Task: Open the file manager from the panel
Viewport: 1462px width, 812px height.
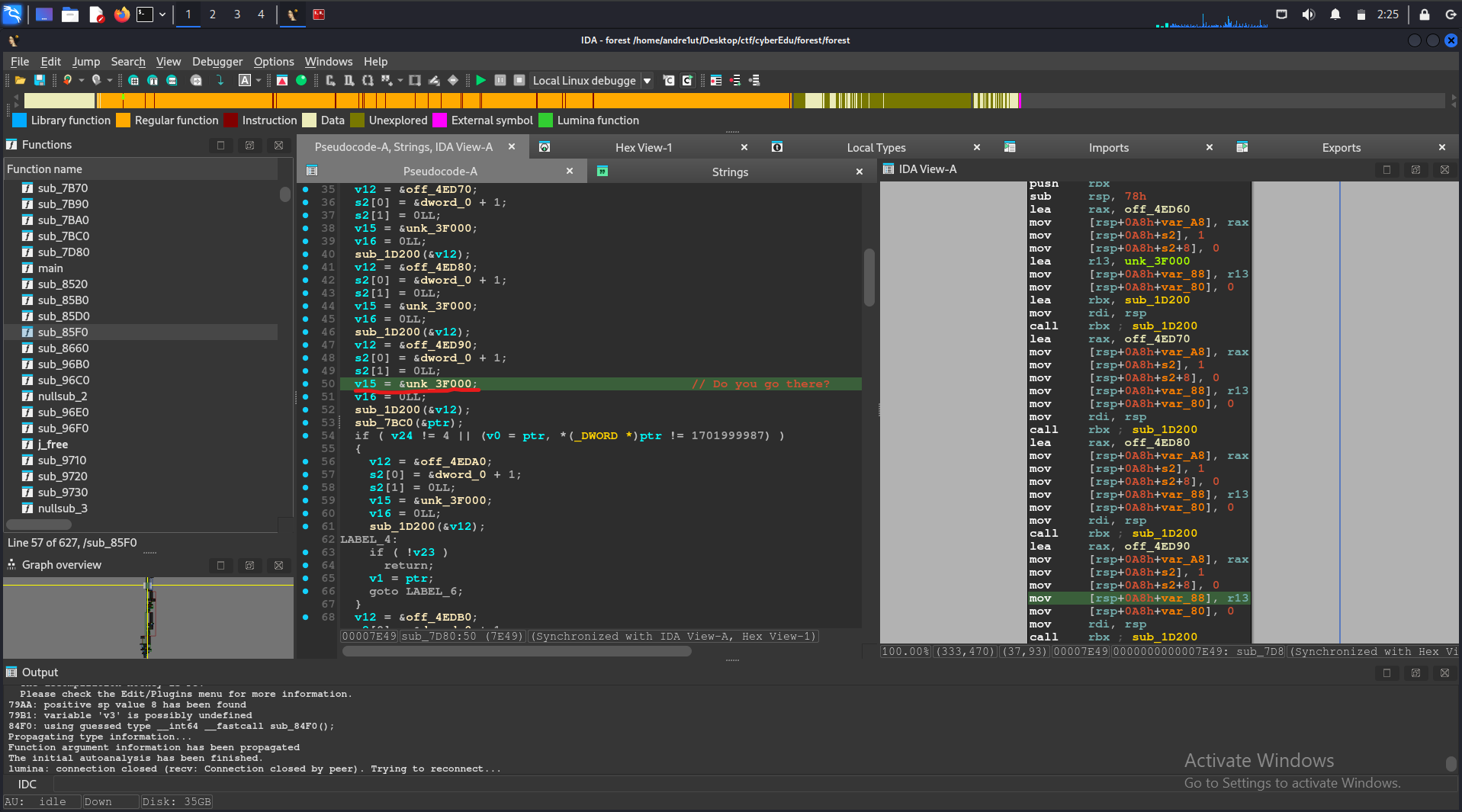Action: pyautogui.click(x=70, y=14)
